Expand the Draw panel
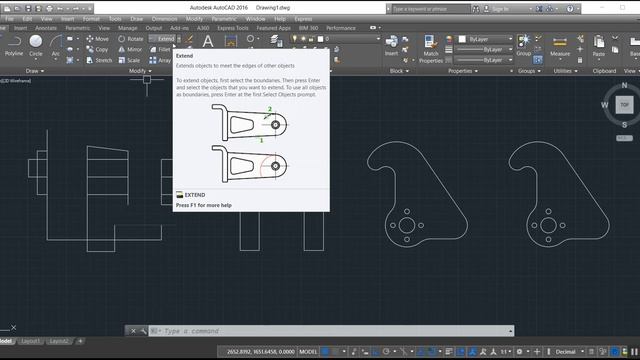Screen dimensions: 640x360 point(35,71)
